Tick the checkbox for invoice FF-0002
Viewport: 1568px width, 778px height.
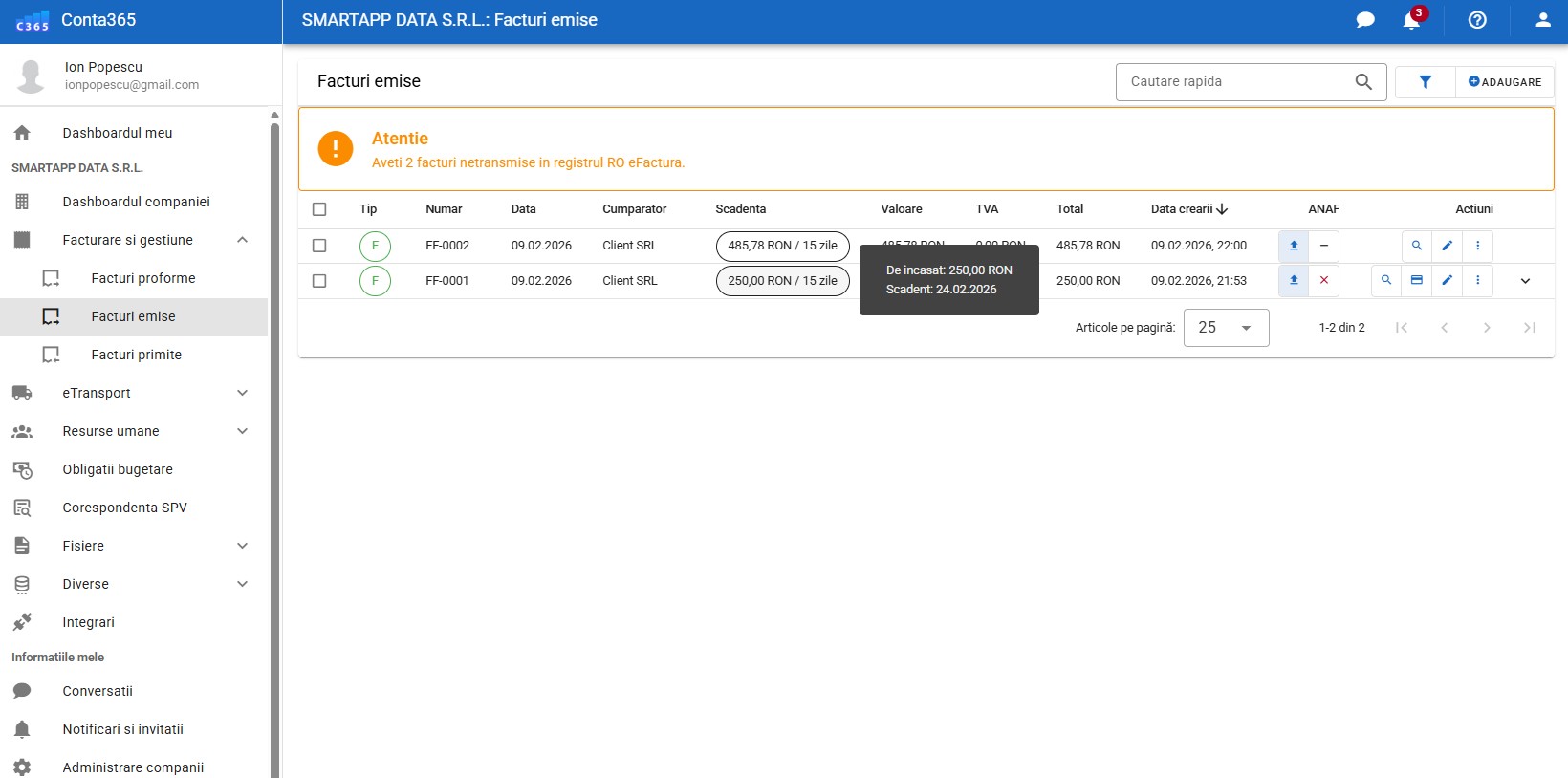coord(319,246)
